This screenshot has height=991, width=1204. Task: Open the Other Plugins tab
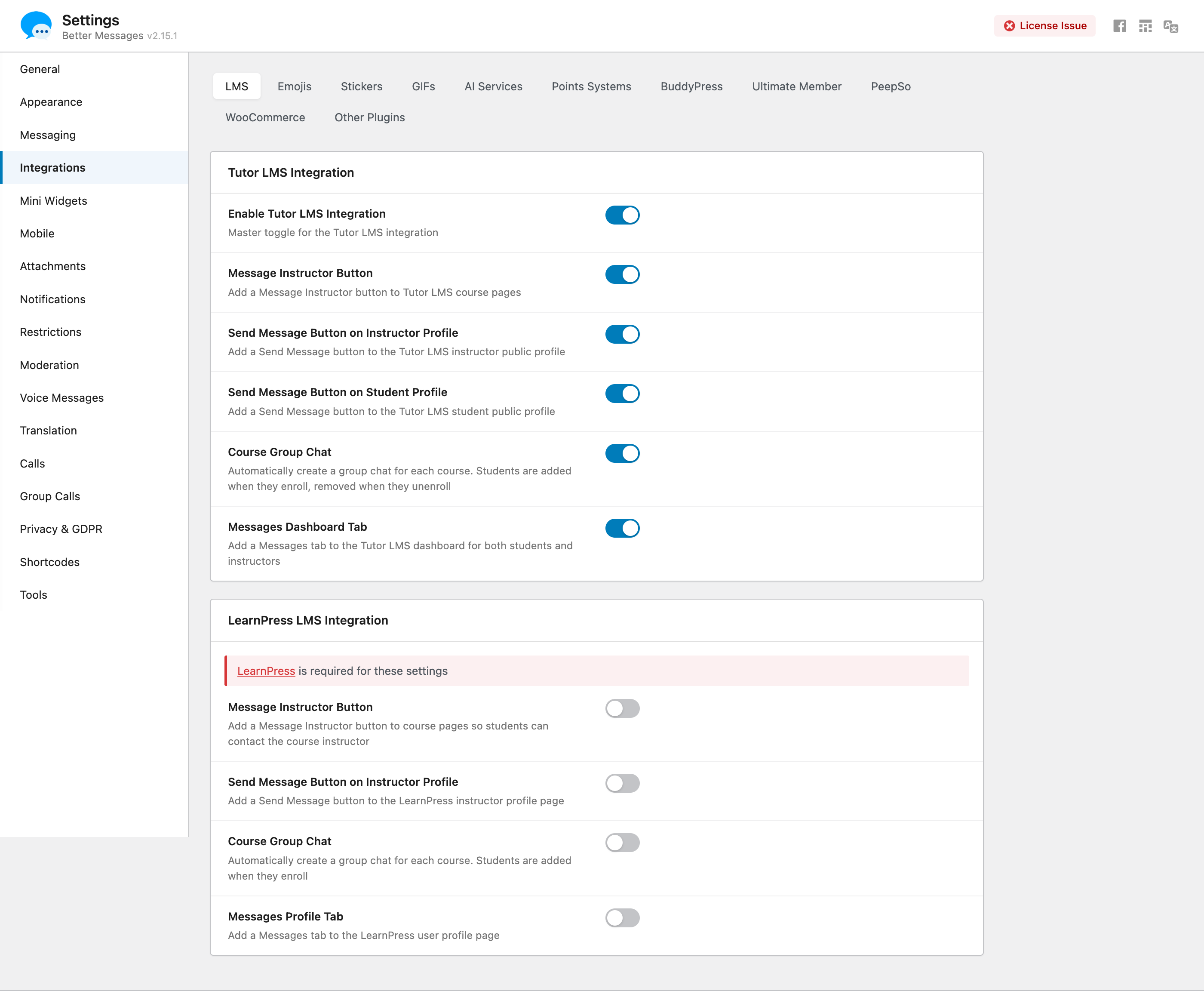point(370,117)
